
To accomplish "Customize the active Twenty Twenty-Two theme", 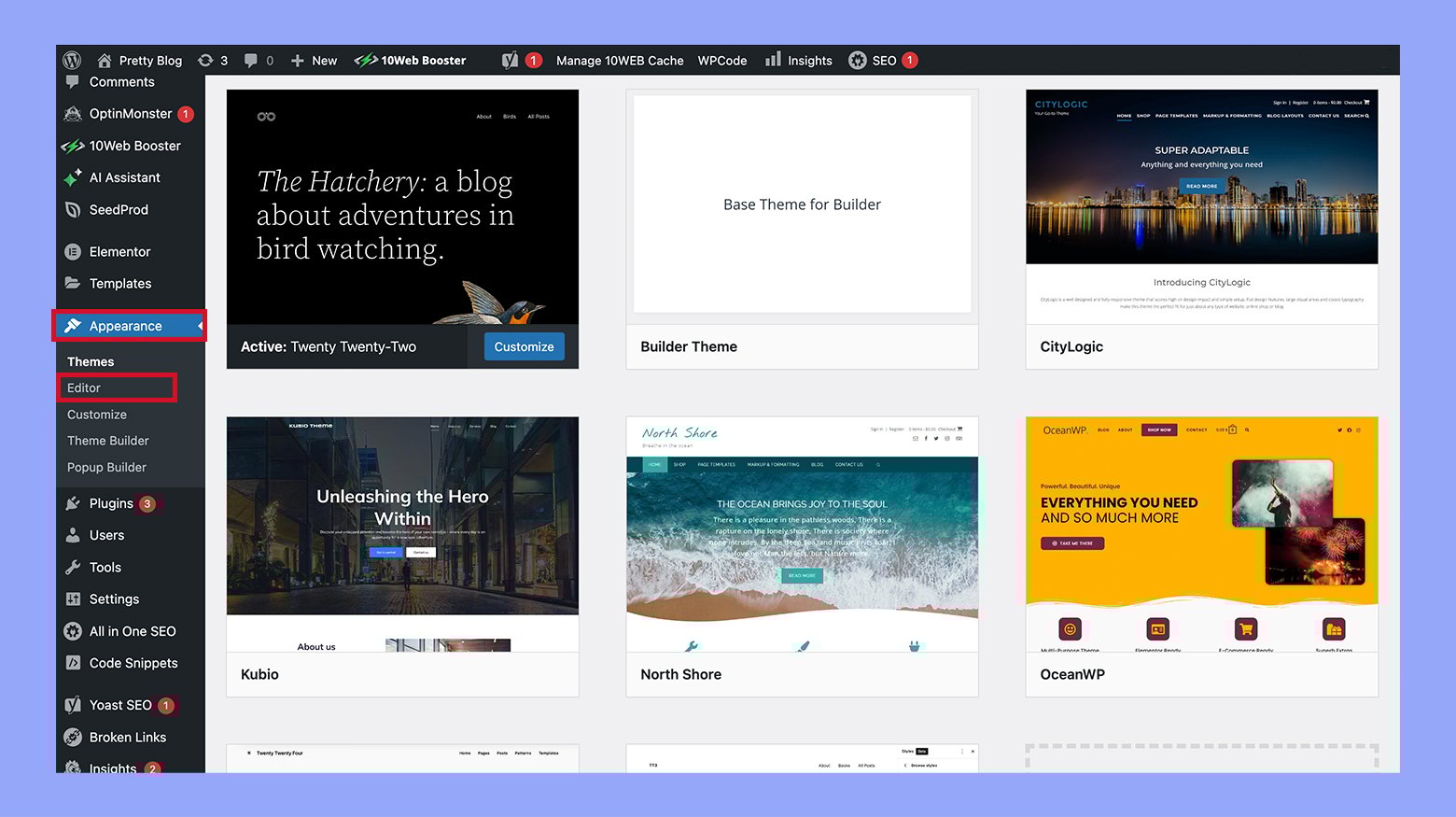I will coord(524,346).
